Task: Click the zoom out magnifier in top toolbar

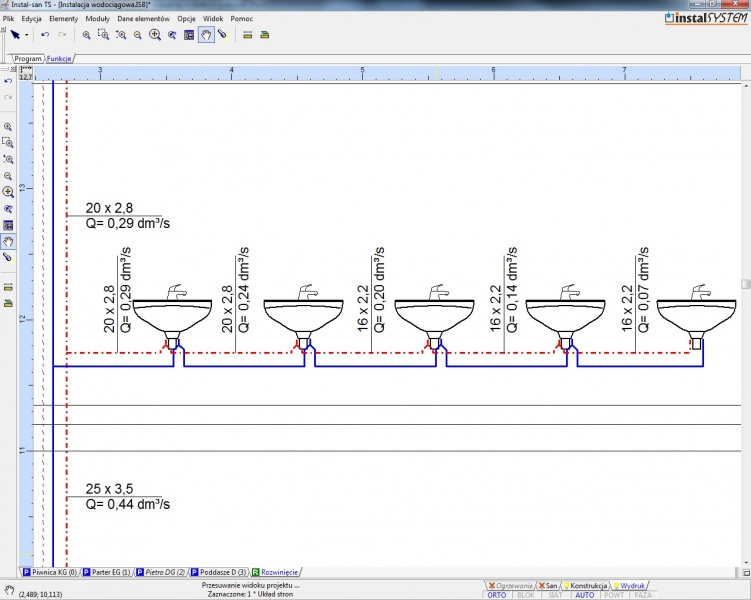Action: click(x=137, y=35)
